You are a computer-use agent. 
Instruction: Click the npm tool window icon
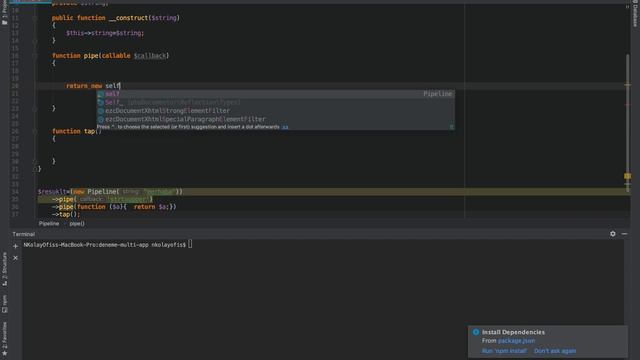point(4,310)
